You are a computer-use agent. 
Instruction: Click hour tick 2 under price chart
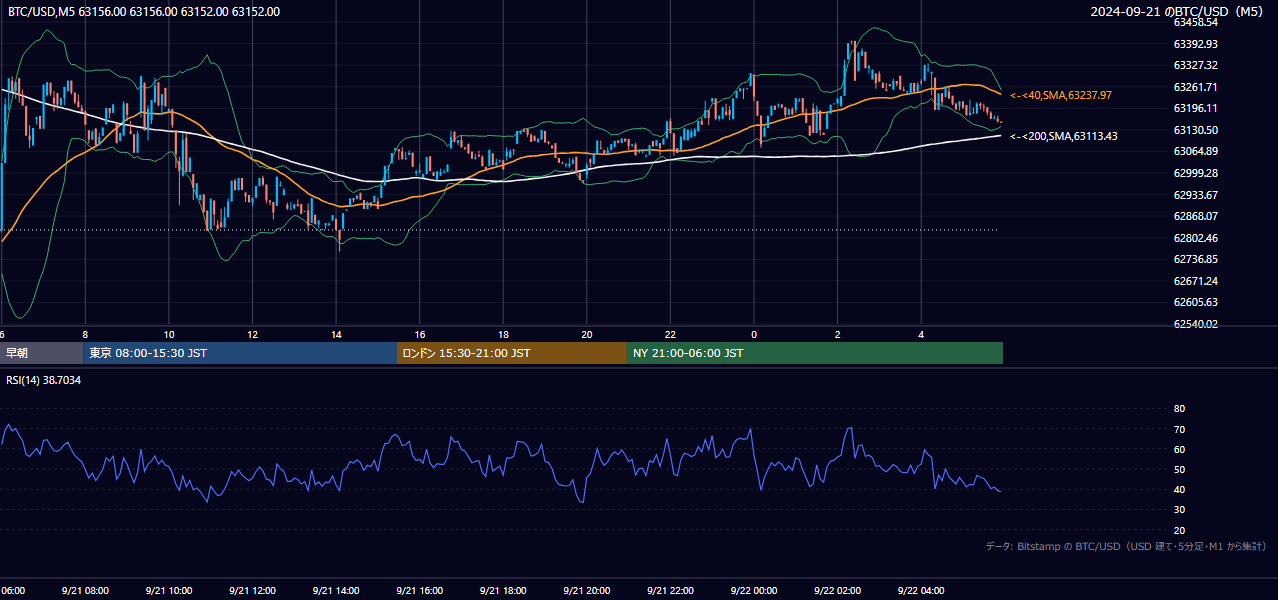(837, 334)
